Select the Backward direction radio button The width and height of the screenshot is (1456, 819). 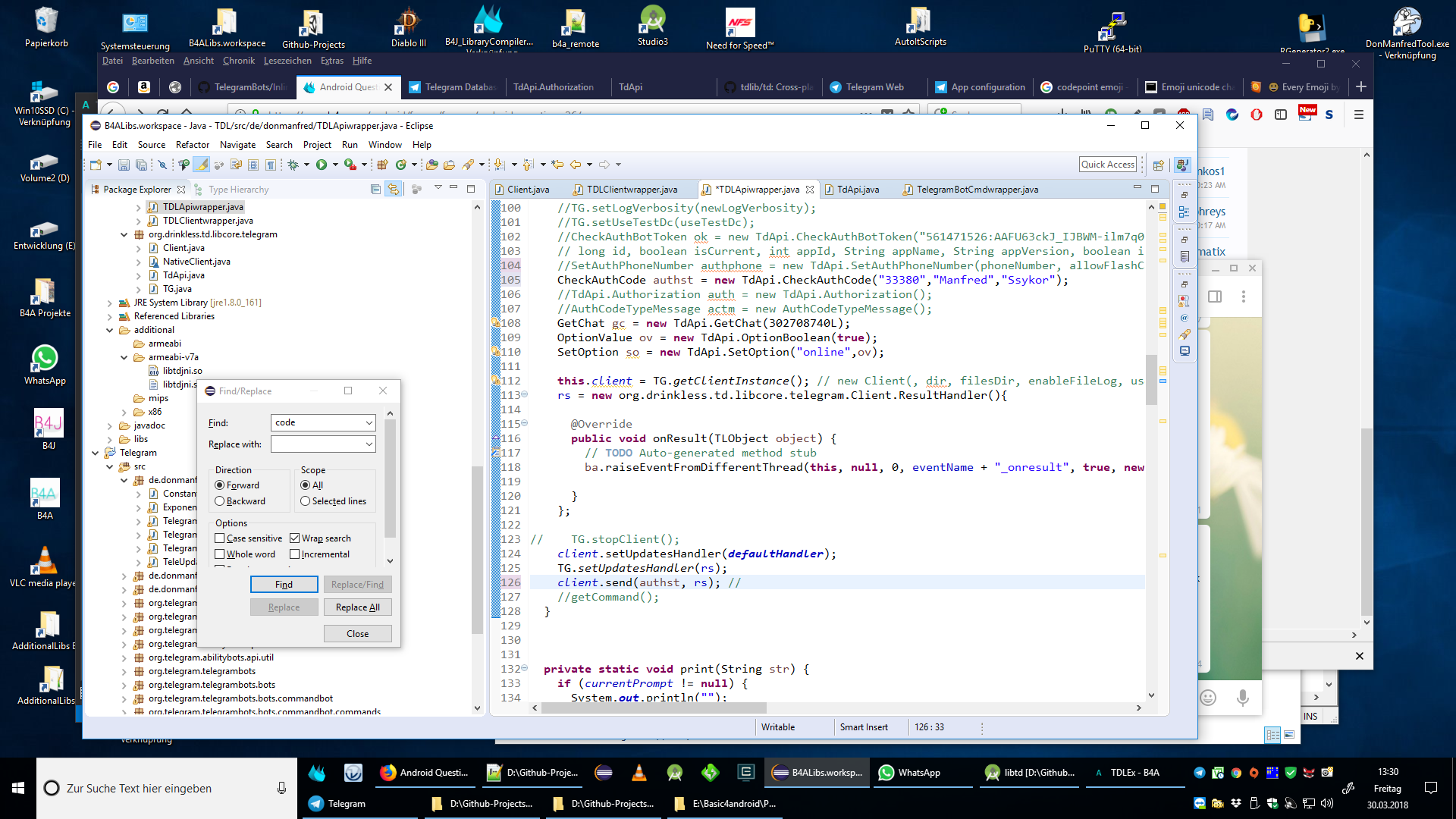pos(220,501)
